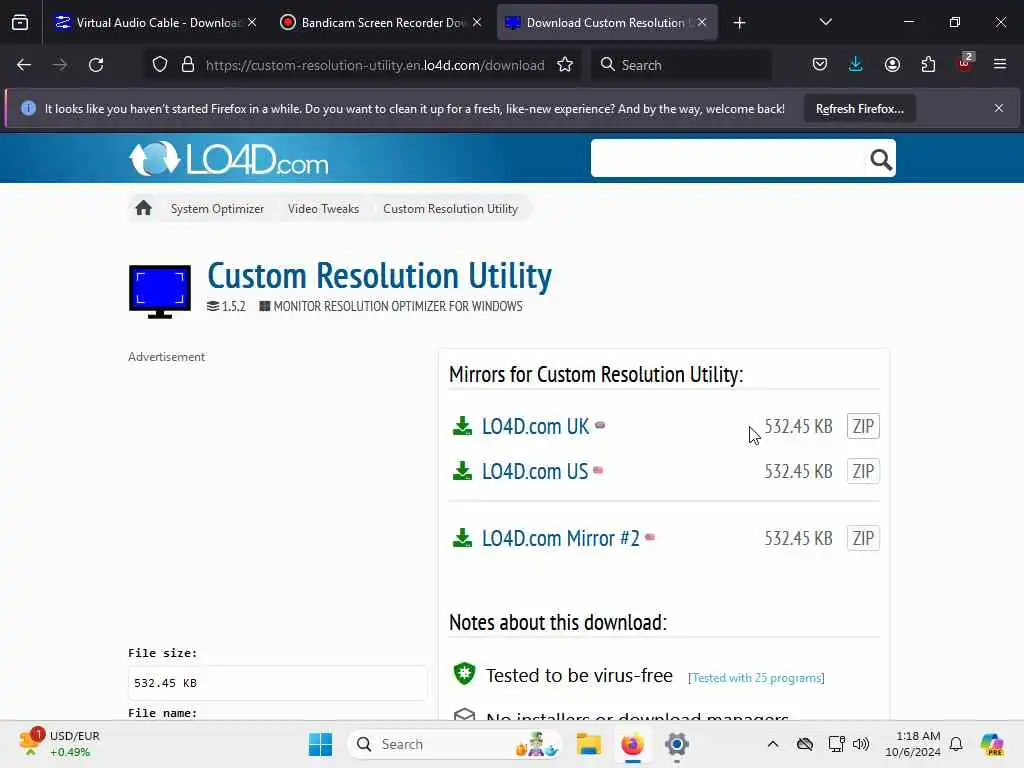Close the Virtual Audio Cable tab
This screenshot has height=768, width=1024.
point(252,23)
